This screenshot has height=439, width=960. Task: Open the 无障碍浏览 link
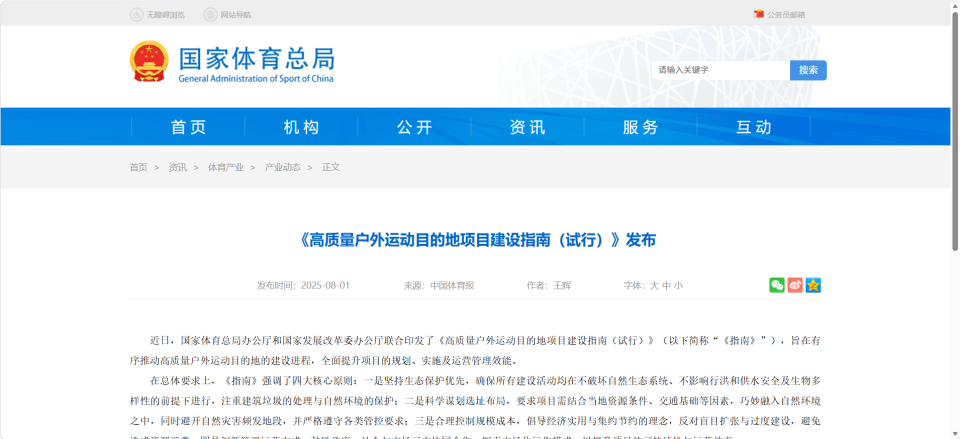click(x=165, y=15)
